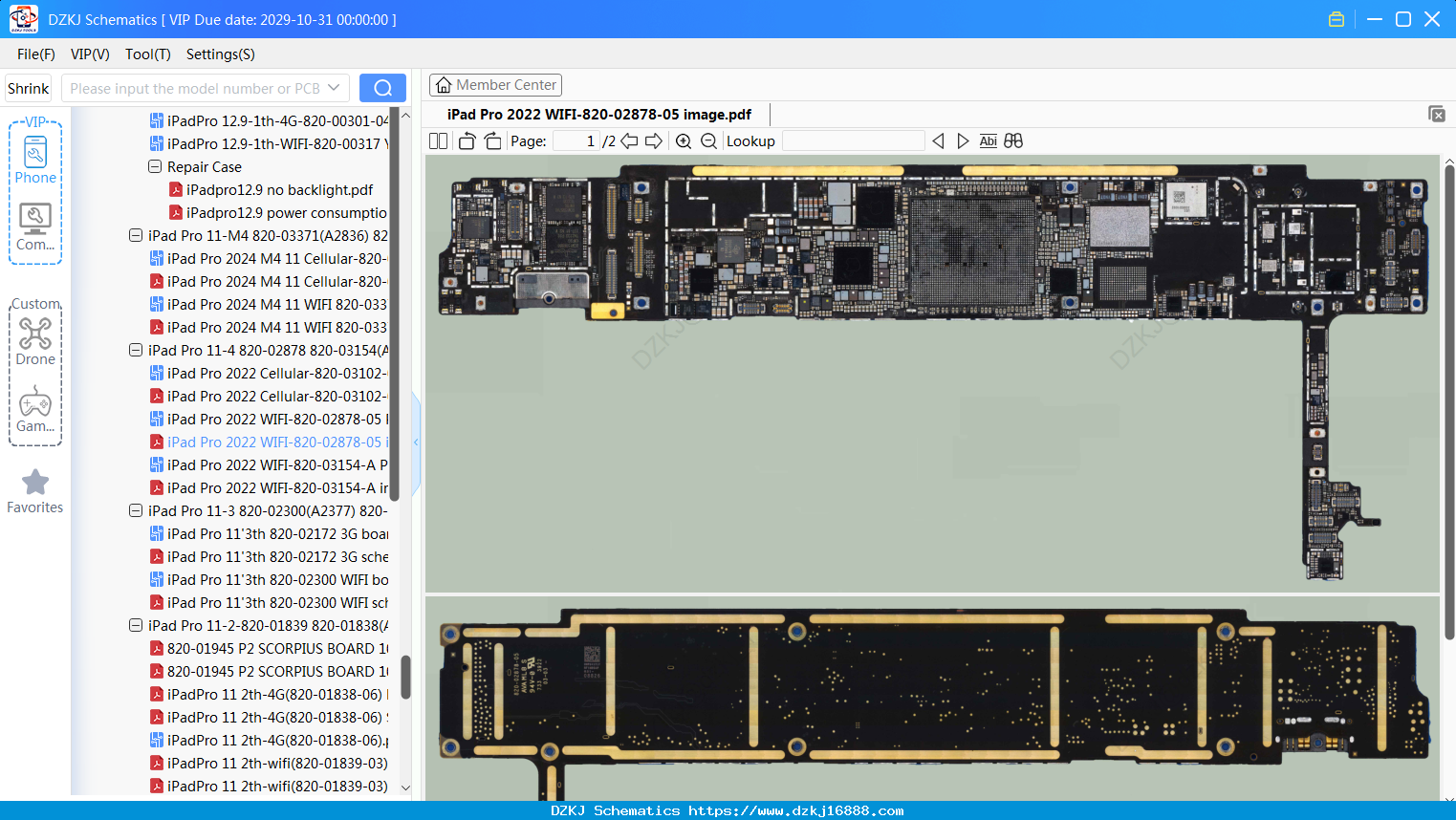Viewport: 1456px width, 820px height.
Task: Go to previous page arrow
Action: pos(629,141)
